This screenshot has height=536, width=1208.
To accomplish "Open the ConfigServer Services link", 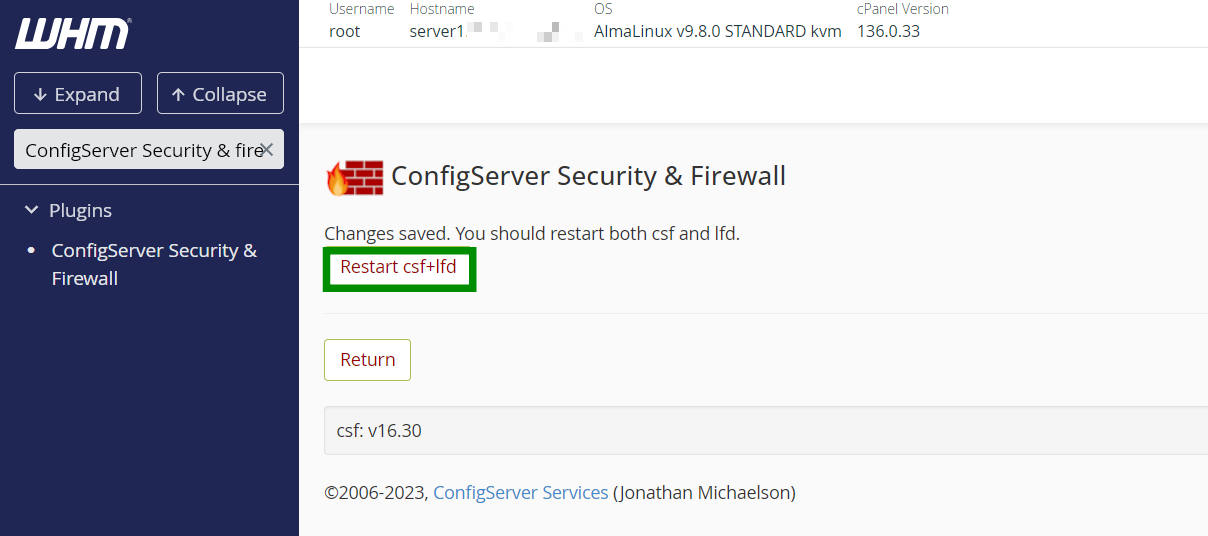I will coord(520,492).
